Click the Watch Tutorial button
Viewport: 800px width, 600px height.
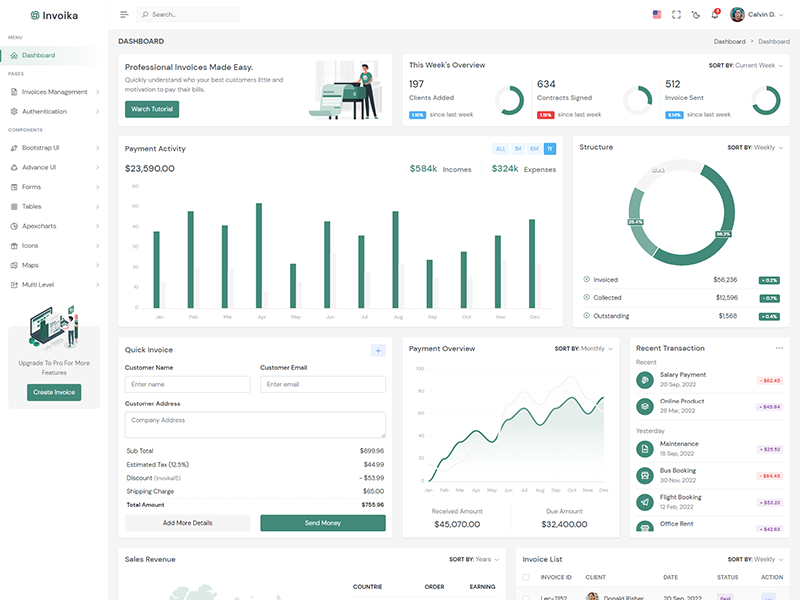pyautogui.click(x=152, y=109)
